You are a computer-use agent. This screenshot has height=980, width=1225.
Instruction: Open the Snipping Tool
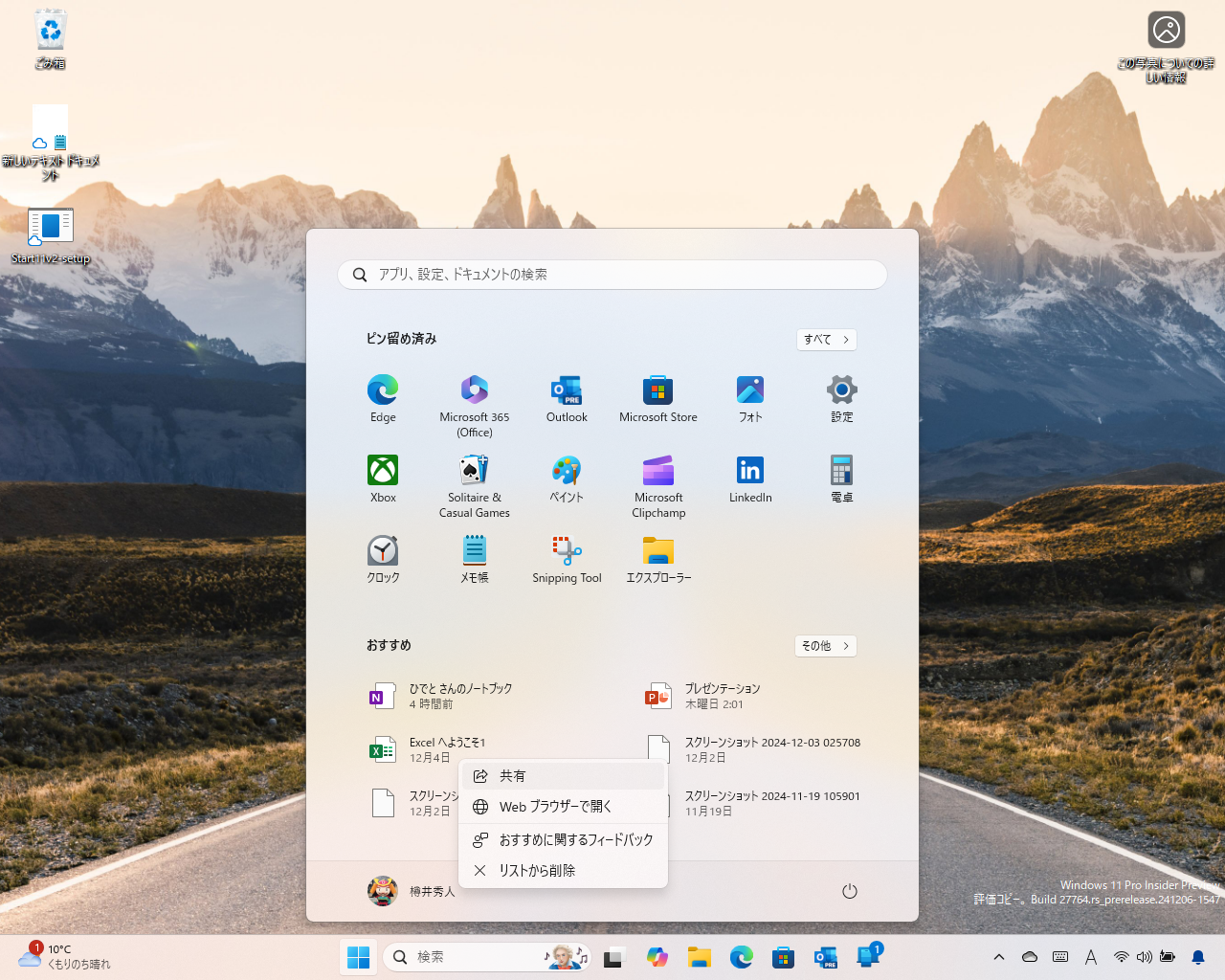(567, 559)
